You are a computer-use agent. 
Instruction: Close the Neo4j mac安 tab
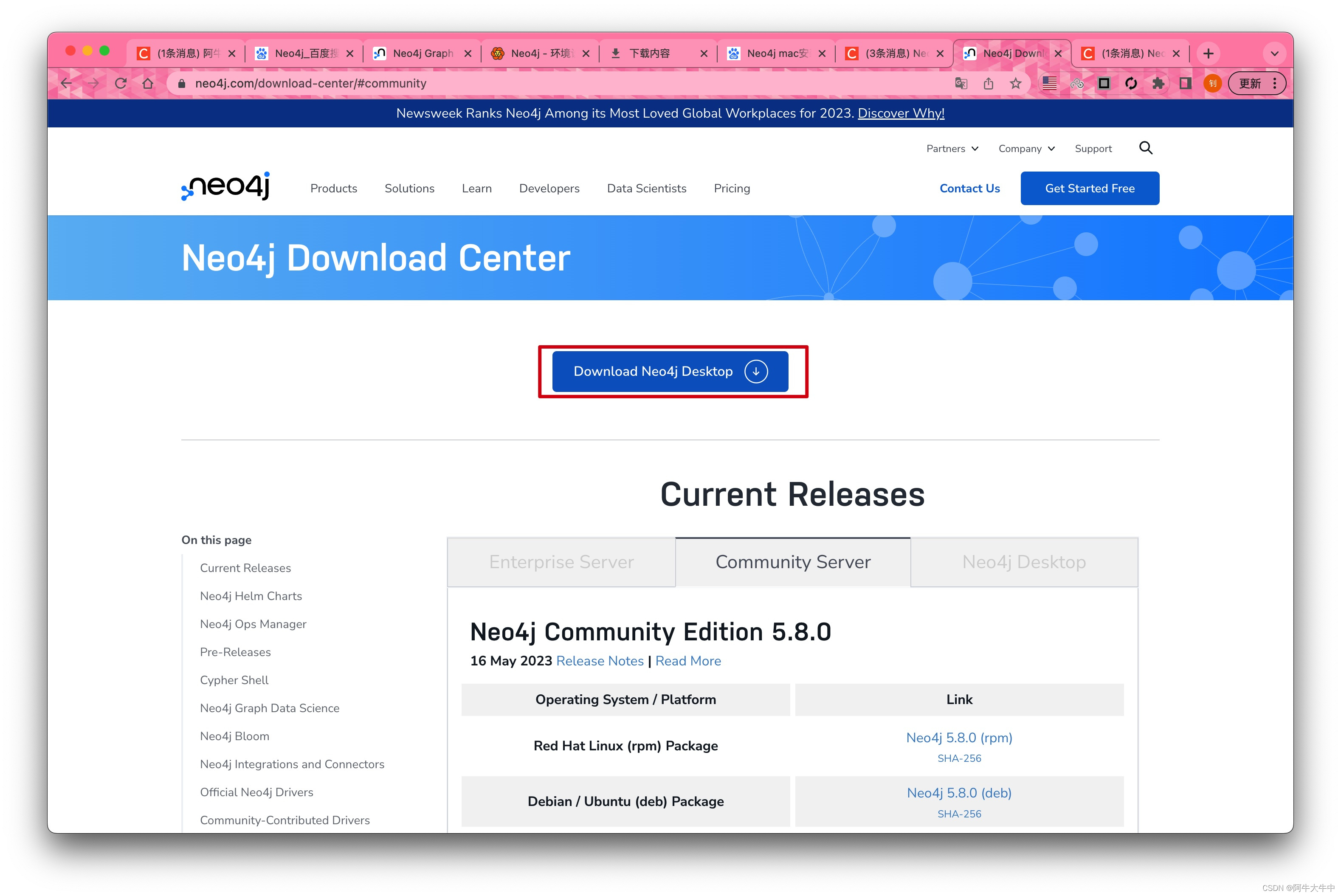pyautogui.click(x=822, y=53)
